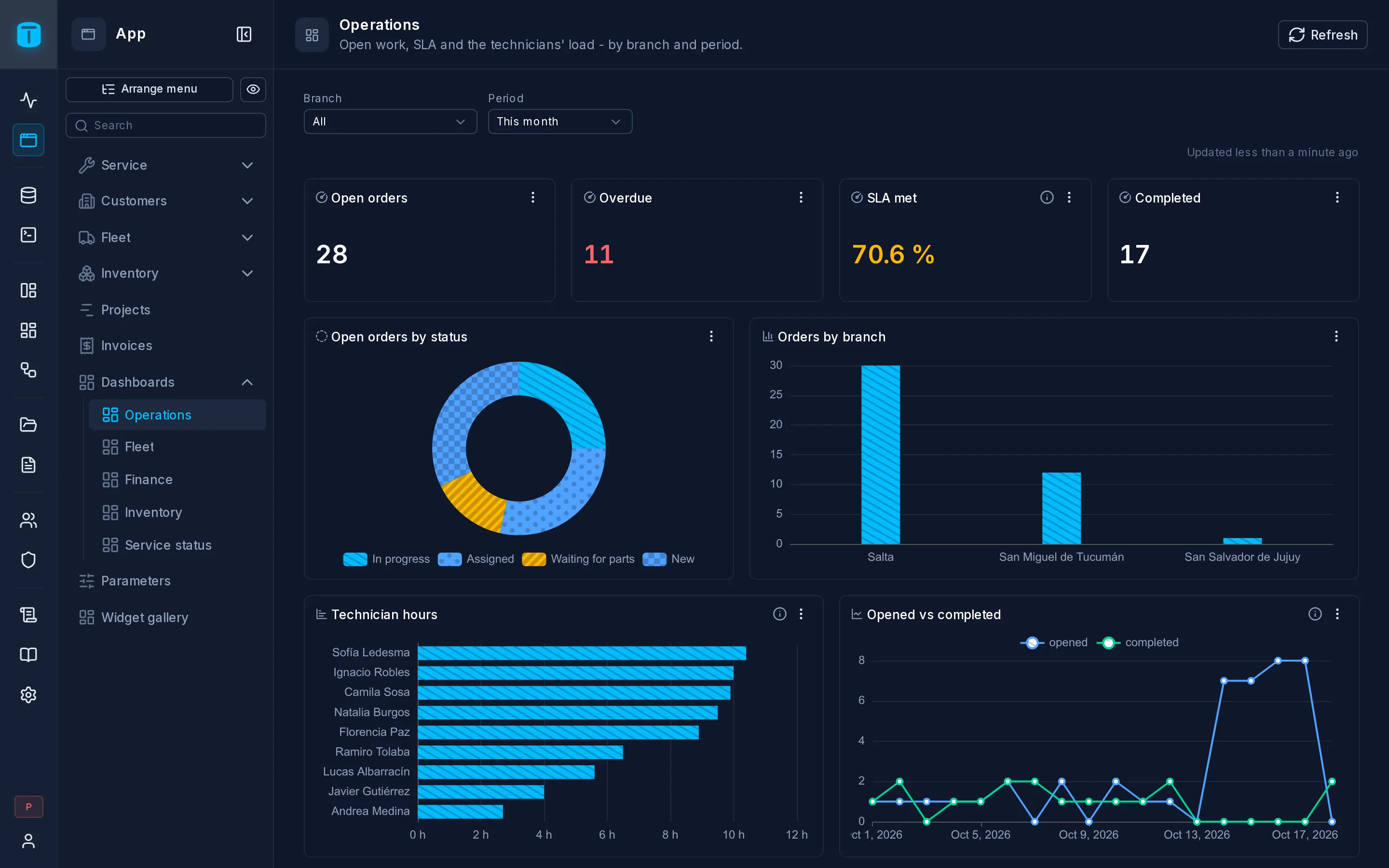Open the Parameters menu item

coord(166,581)
